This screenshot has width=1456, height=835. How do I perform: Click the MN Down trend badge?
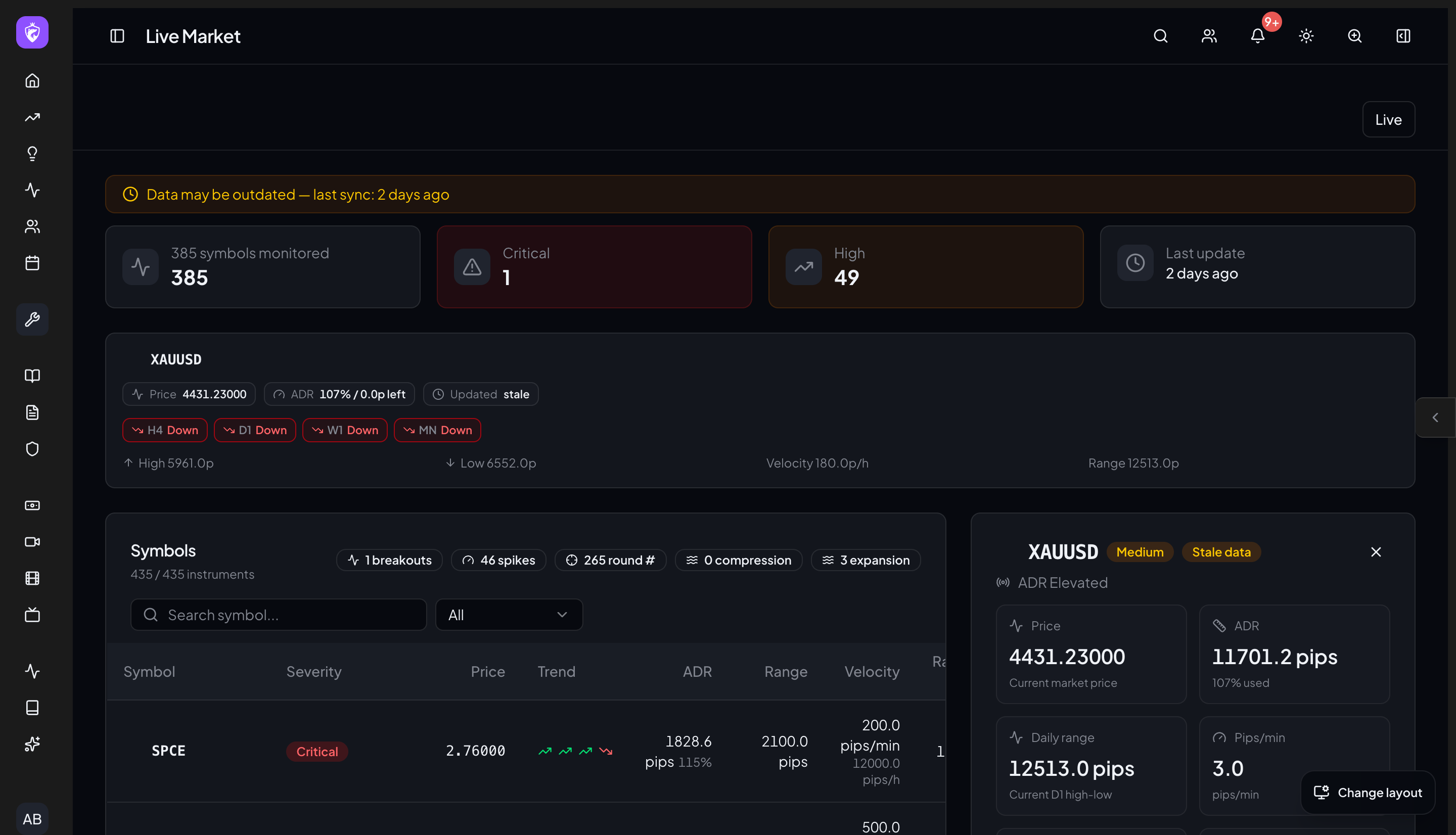click(437, 430)
